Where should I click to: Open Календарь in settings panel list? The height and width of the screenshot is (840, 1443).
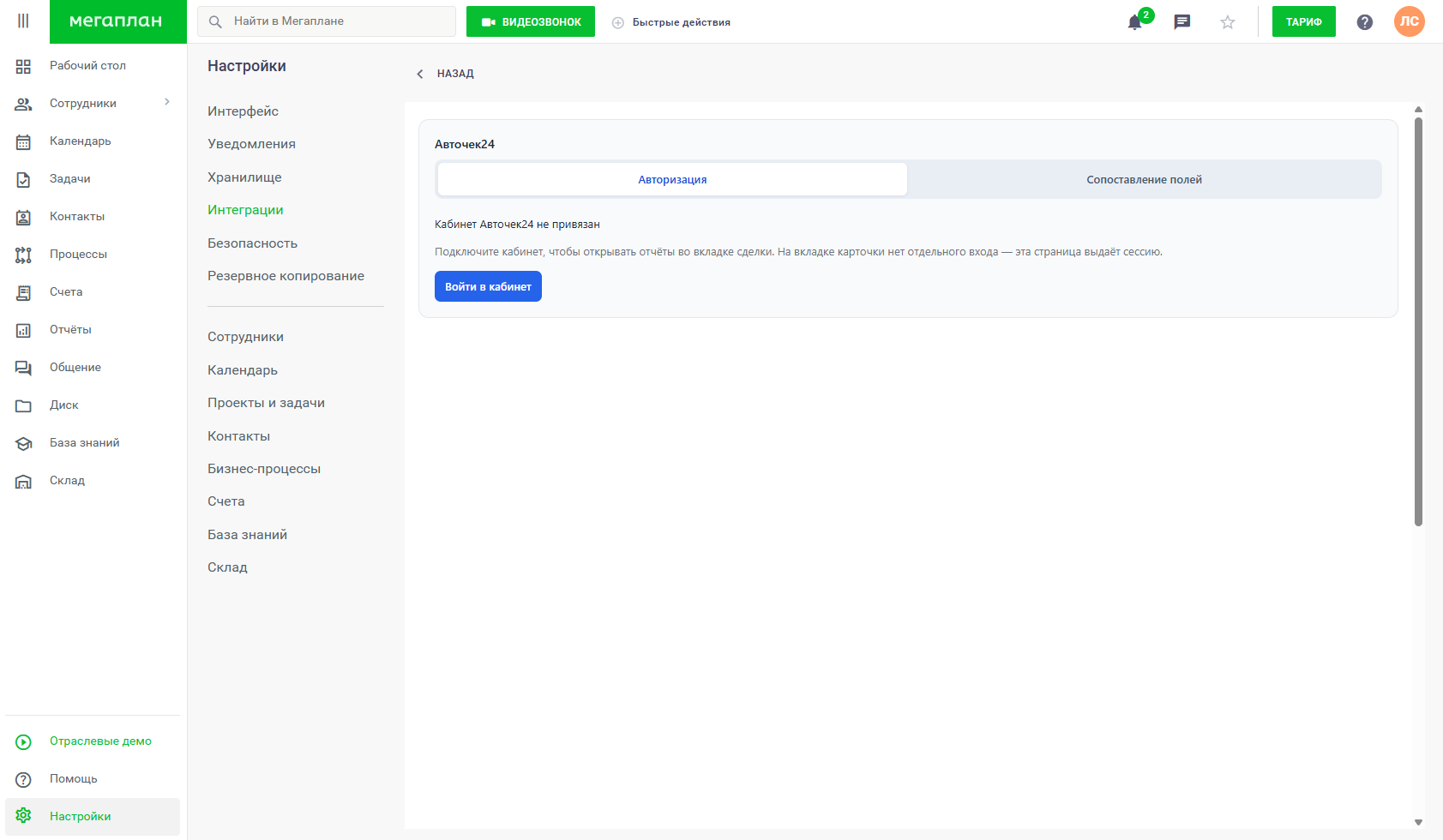pyautogui.click(x=243, y=370)
